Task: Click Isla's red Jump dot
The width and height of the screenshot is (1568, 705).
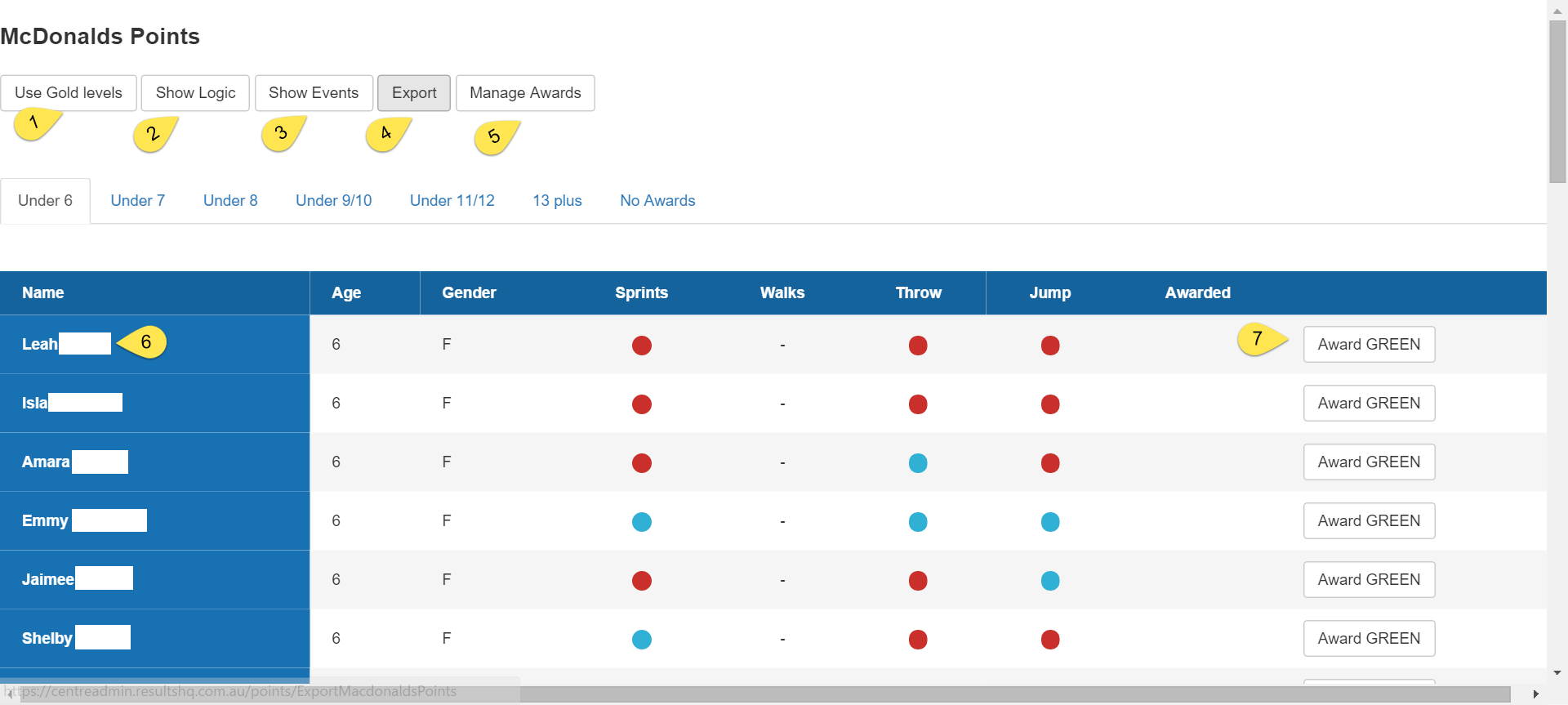Action: 1050,404
